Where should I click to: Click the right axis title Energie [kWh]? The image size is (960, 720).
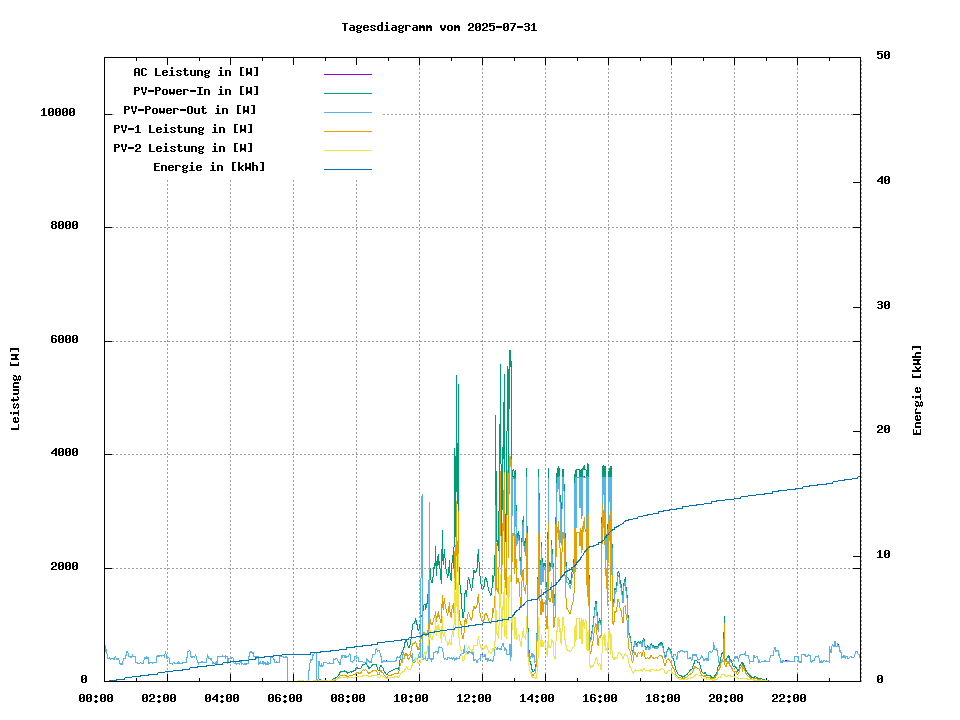click(x=917, y=390)
